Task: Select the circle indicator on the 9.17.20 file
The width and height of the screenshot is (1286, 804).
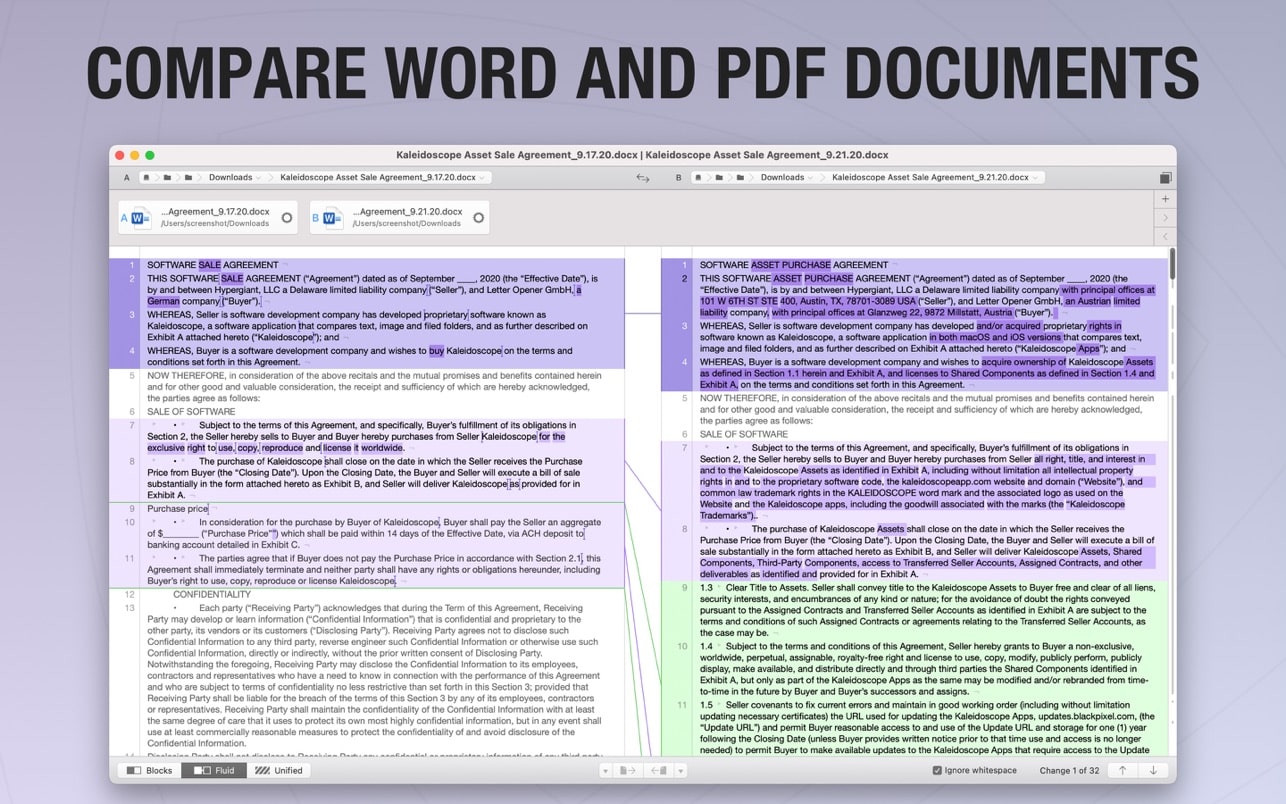Action: pyautogui.click(x=287, y=217)
